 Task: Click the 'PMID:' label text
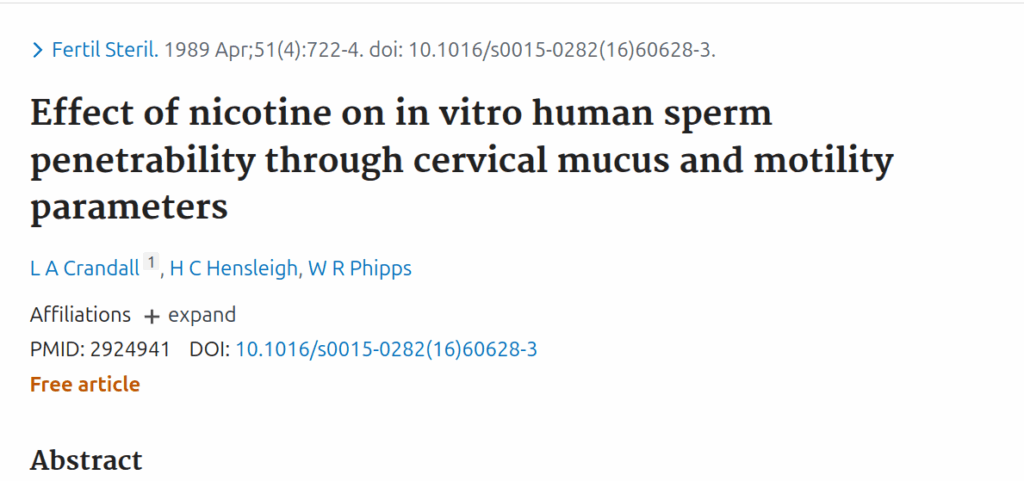[57, 350]
